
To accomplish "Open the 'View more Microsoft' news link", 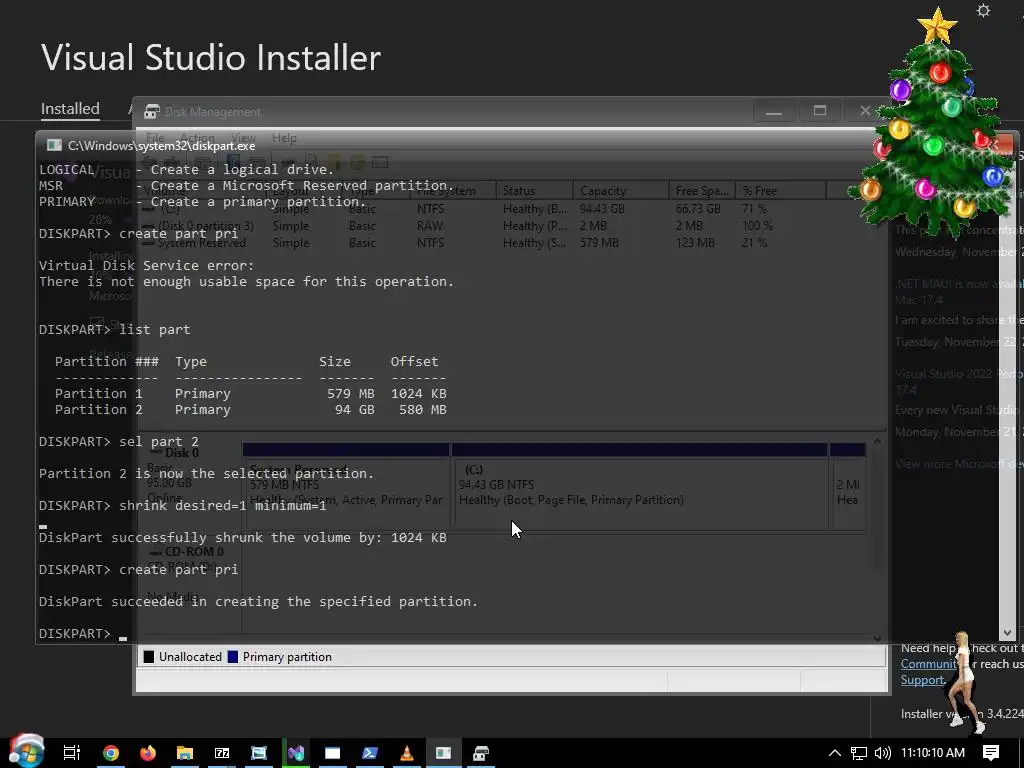I will point(959,464).
